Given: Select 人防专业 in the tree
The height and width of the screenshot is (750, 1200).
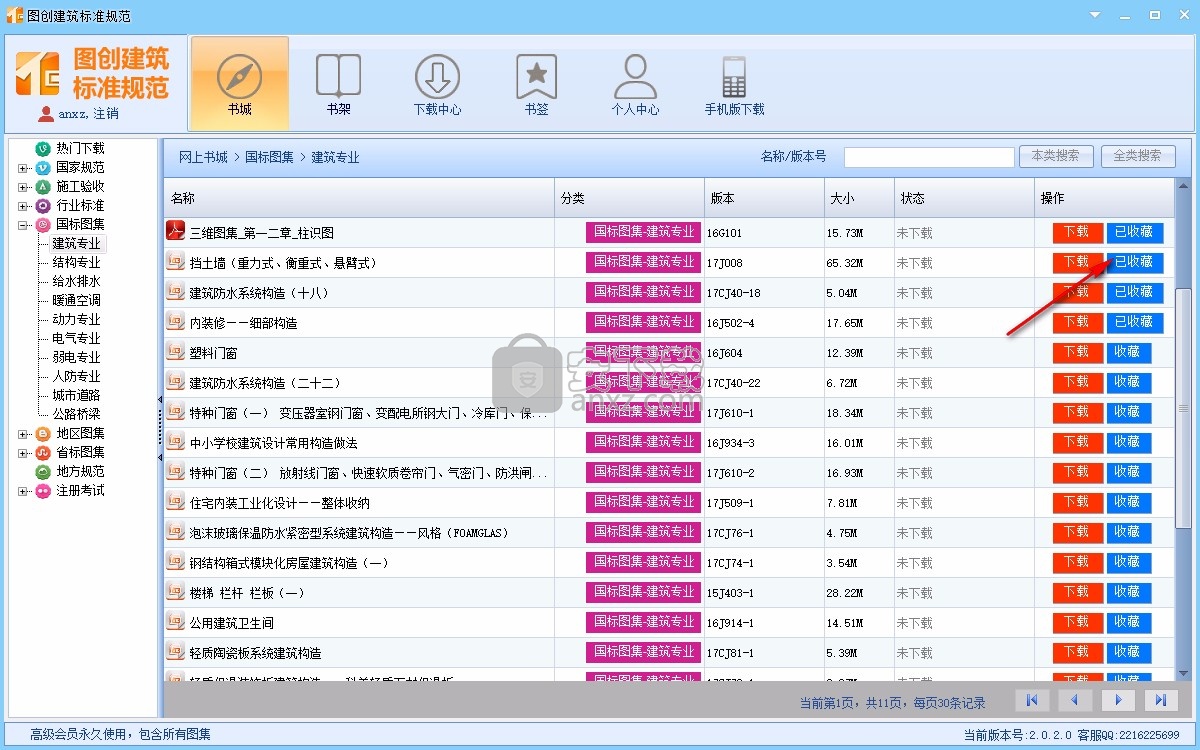Looking at the screenshot, I should click(x=76, y=376).
